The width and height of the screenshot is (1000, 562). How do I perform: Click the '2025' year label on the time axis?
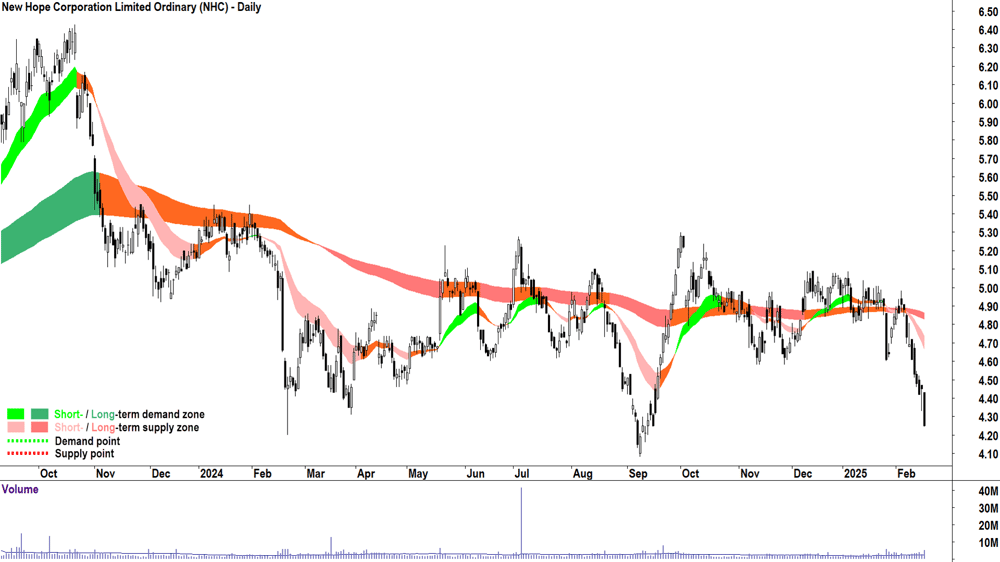tap(855, 473)
